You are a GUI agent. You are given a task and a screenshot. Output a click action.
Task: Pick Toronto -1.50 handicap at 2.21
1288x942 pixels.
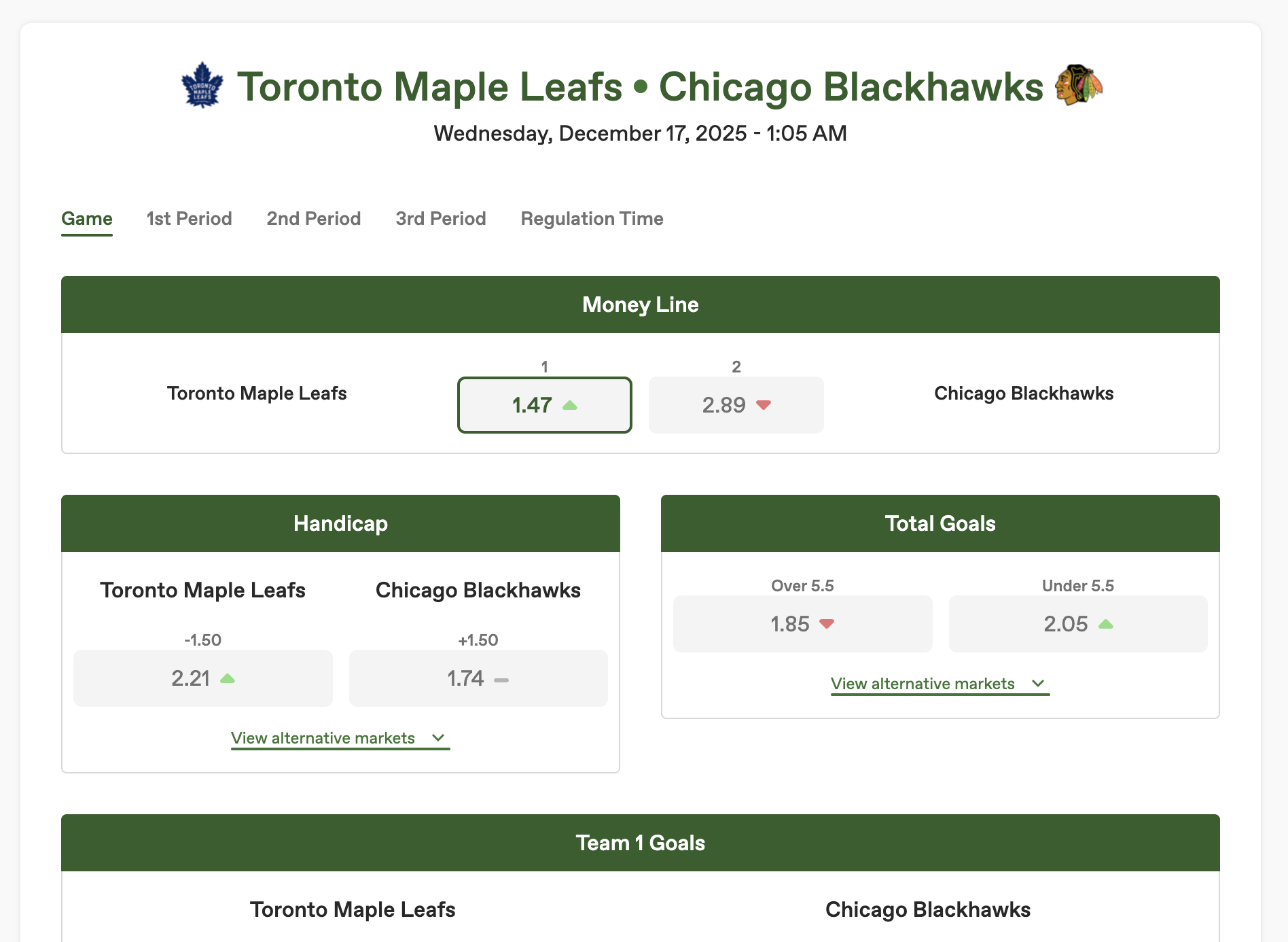[202, 678]
